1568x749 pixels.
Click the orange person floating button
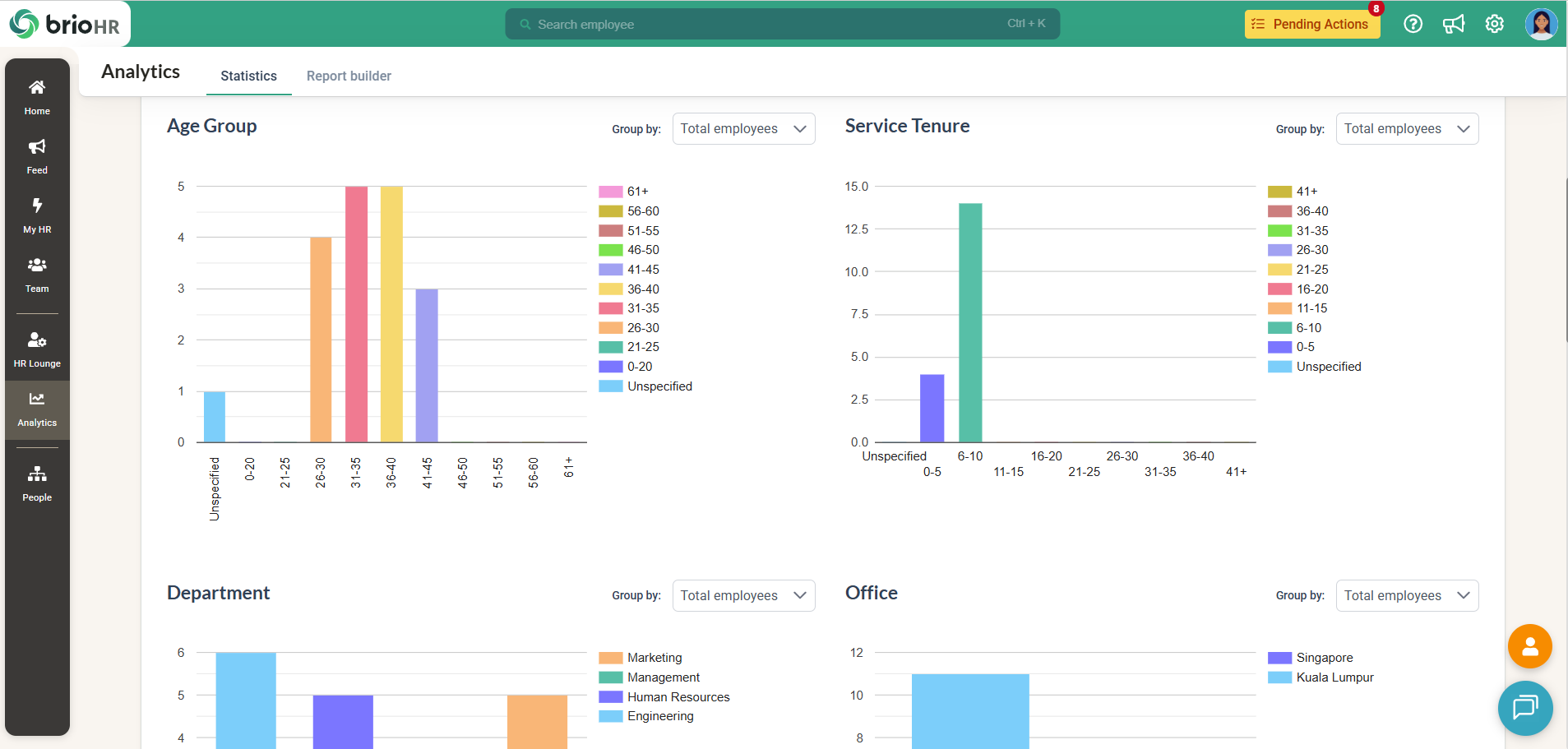pos(1529,646)
